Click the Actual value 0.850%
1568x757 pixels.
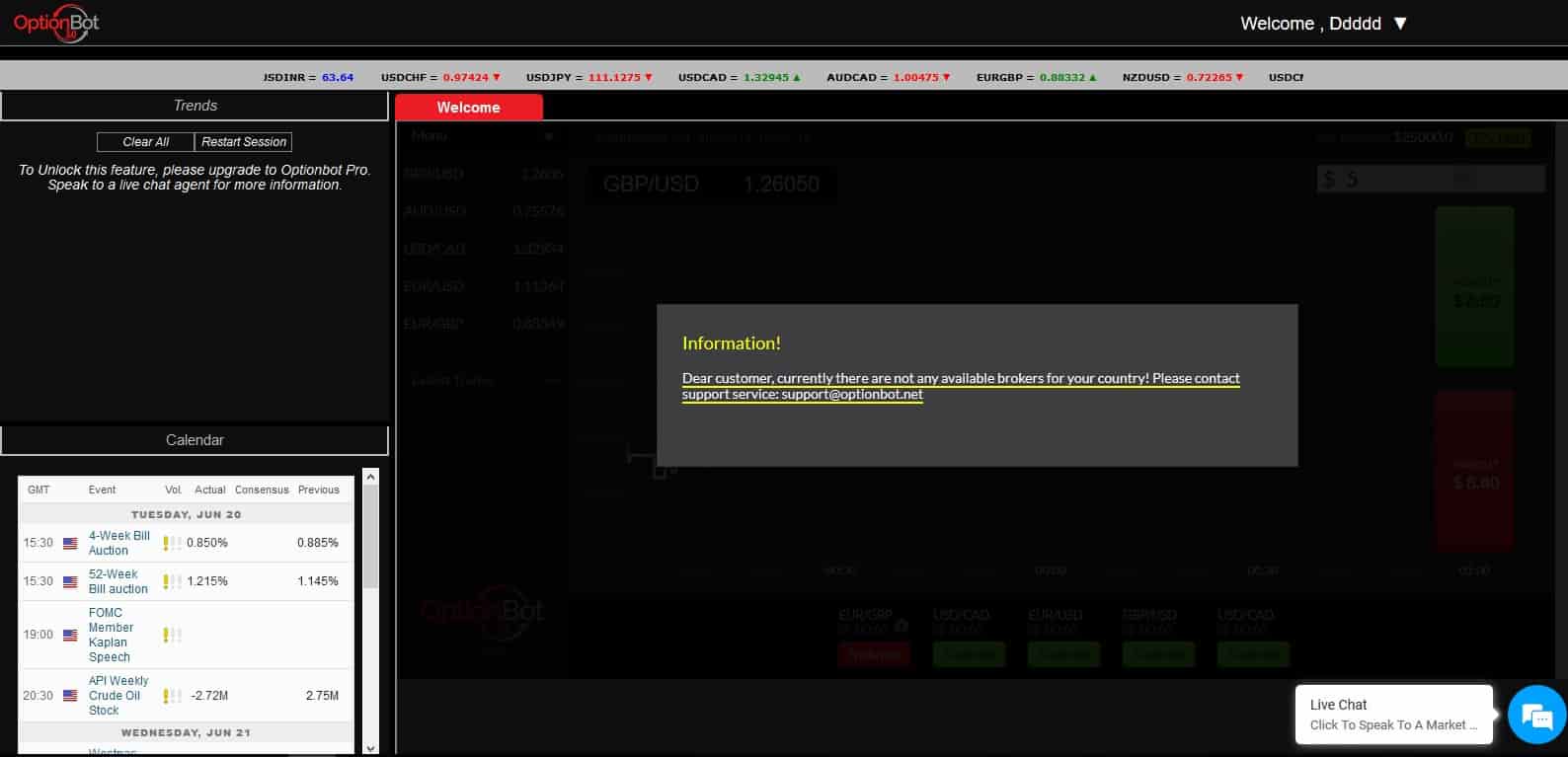pos(207,543)
